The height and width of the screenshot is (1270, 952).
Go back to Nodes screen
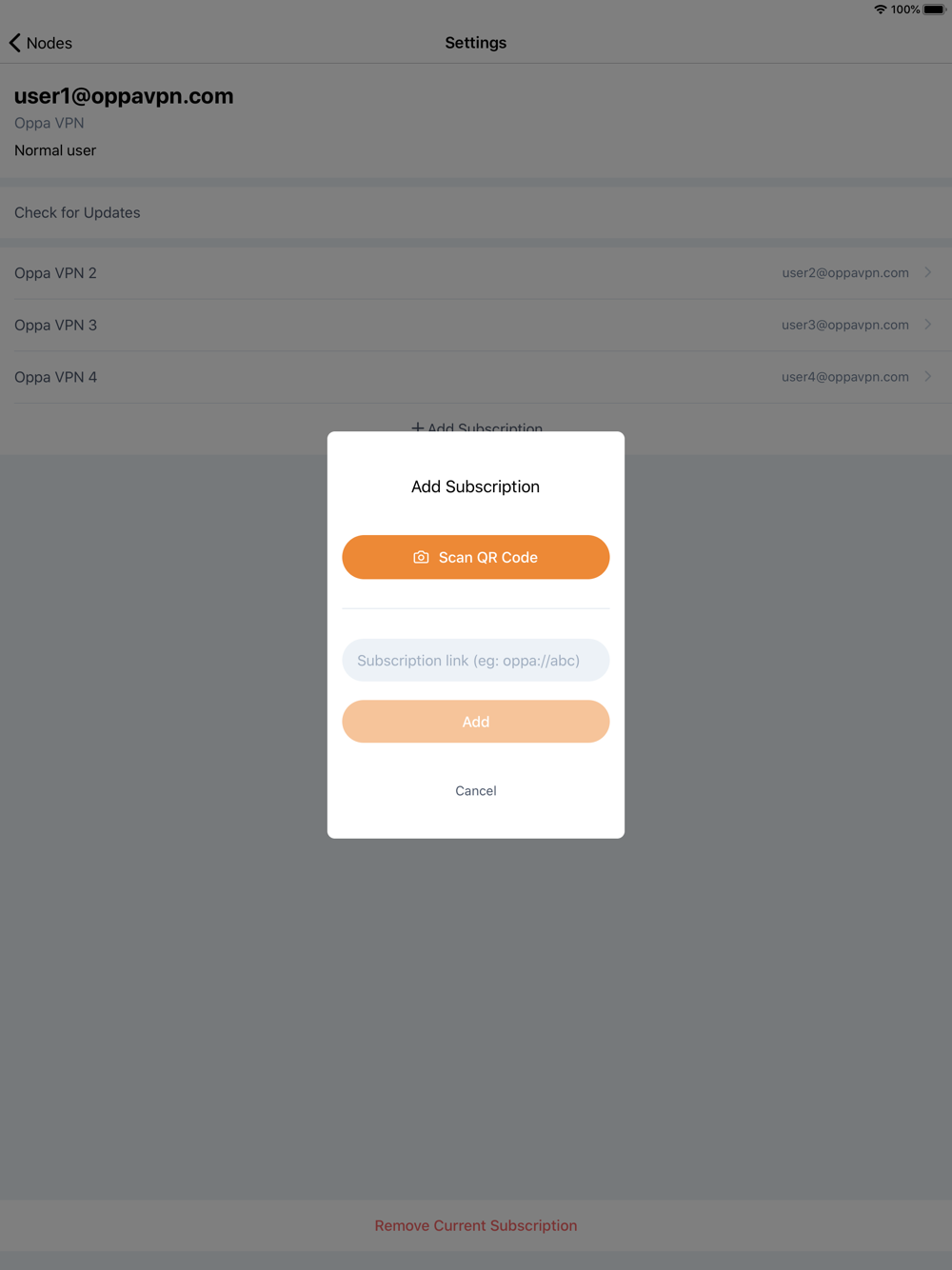(41, 43)
